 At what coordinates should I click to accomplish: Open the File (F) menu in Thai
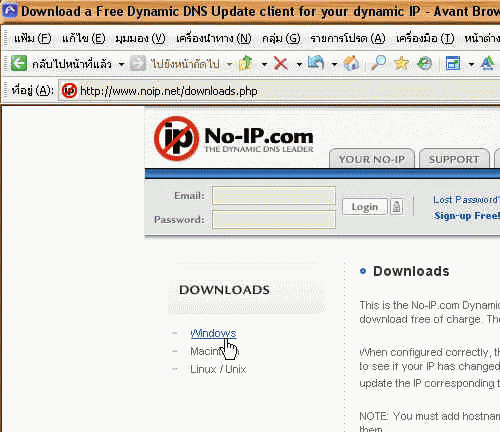33,38
